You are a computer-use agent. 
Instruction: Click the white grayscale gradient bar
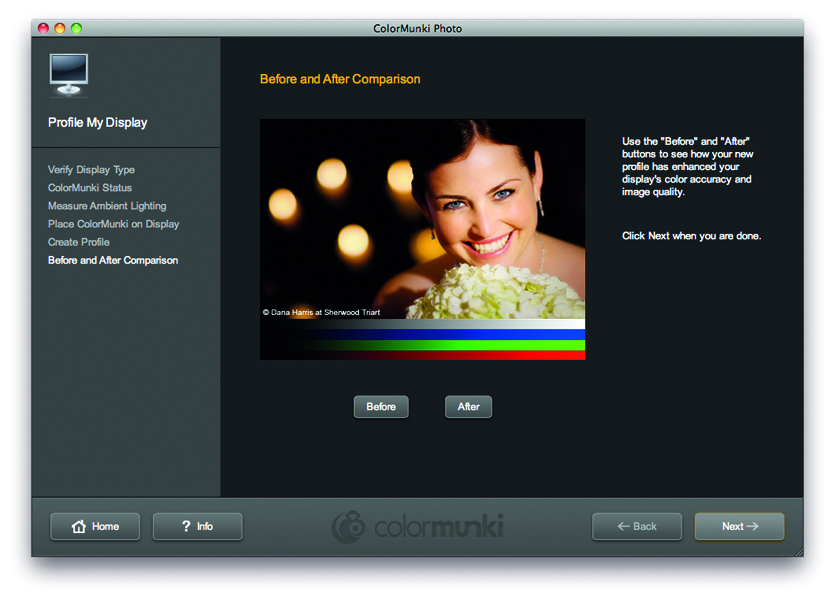422,324
